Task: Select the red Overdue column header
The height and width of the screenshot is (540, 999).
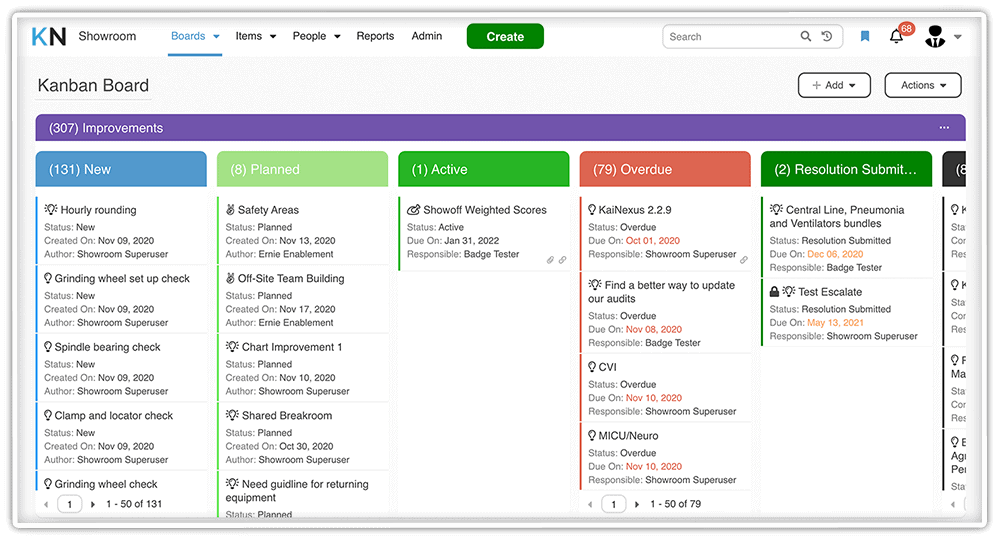Action: click(664, 170)
